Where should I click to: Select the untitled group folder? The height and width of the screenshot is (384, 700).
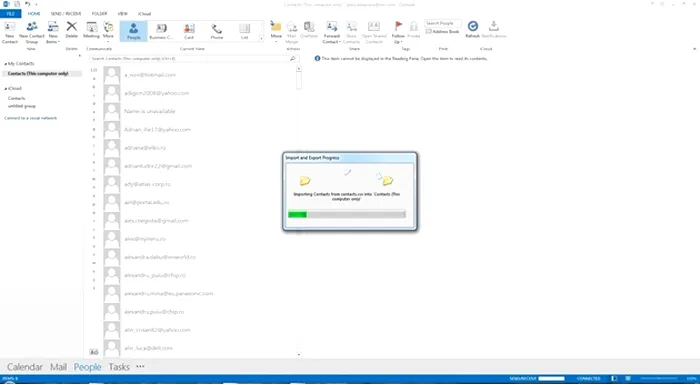click(x=21, y=106)
